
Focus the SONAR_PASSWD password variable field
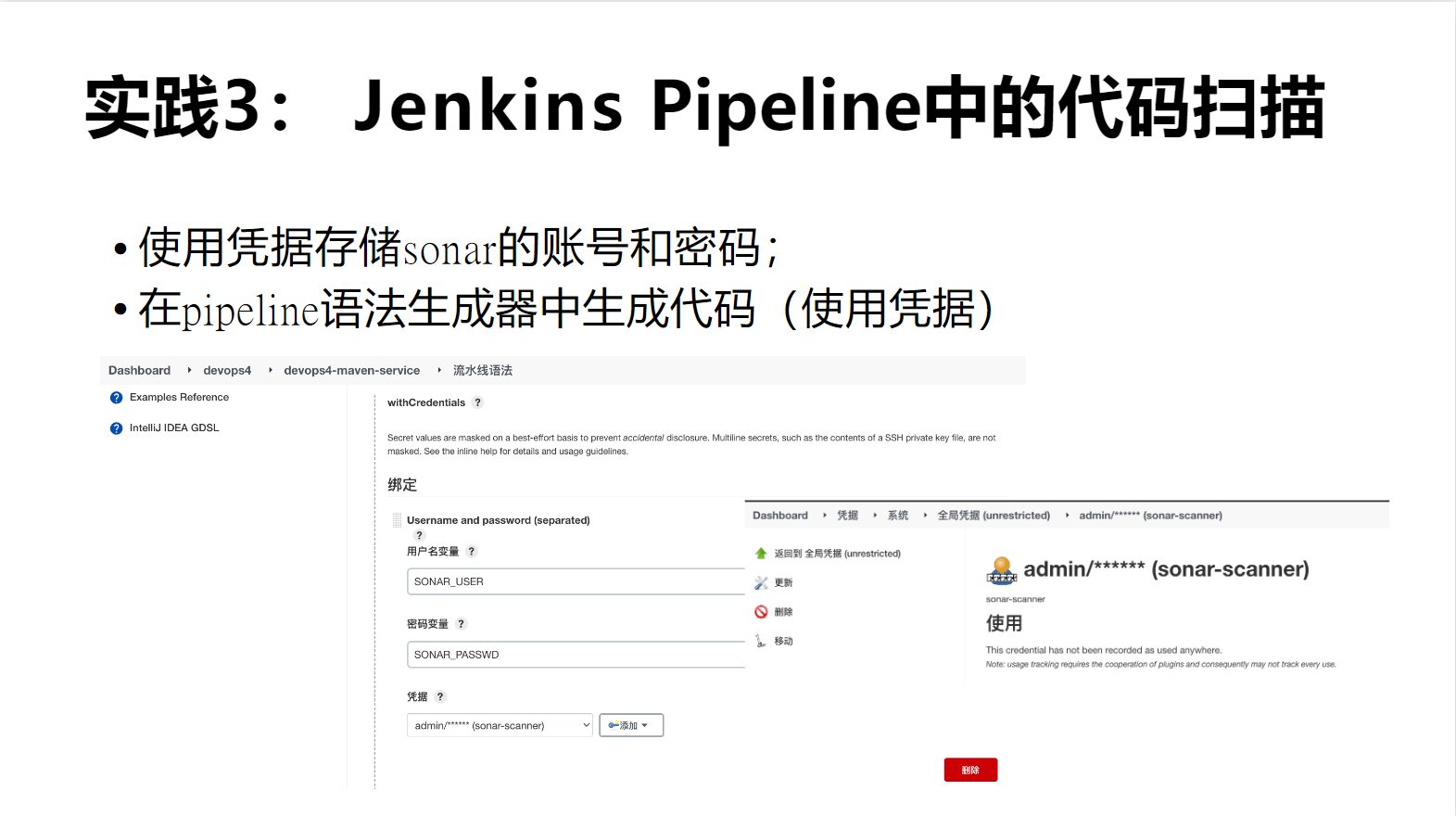click(x=576, y=655)
